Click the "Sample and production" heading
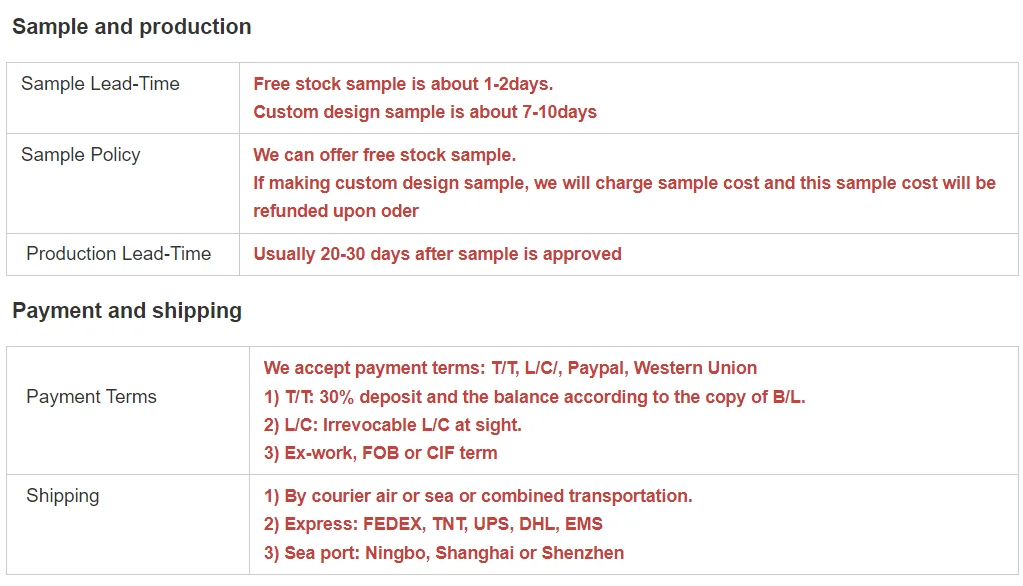The width and height of the screenshot is (1023, 586). pos(131,27)
